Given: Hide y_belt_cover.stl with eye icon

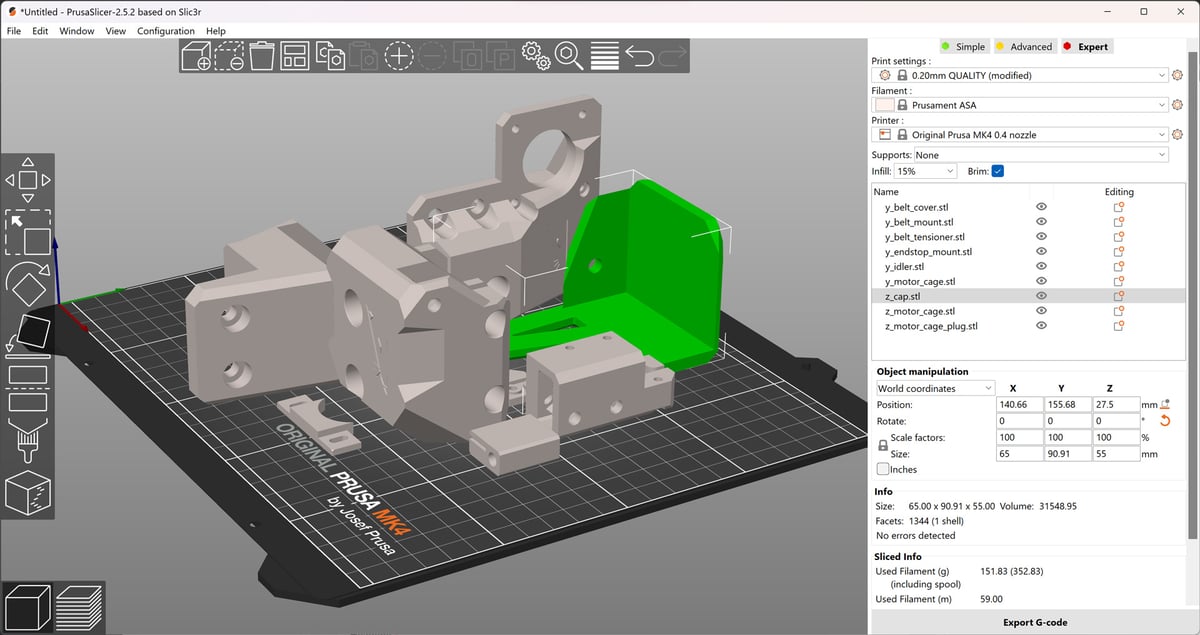Looking at the screenshot, I should 1041,207.
